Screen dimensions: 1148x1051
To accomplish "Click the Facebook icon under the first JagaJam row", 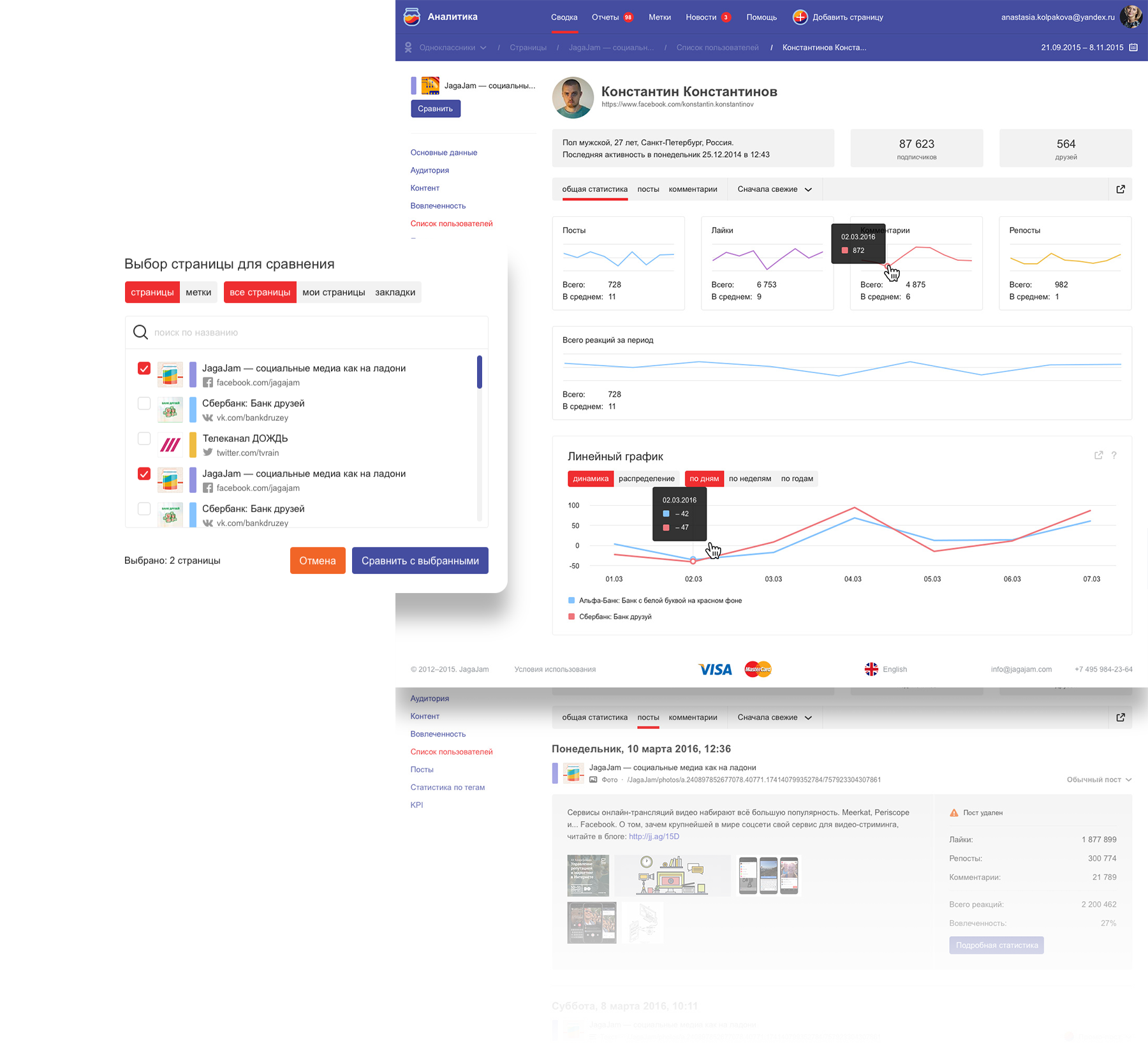I will (208, 383).
